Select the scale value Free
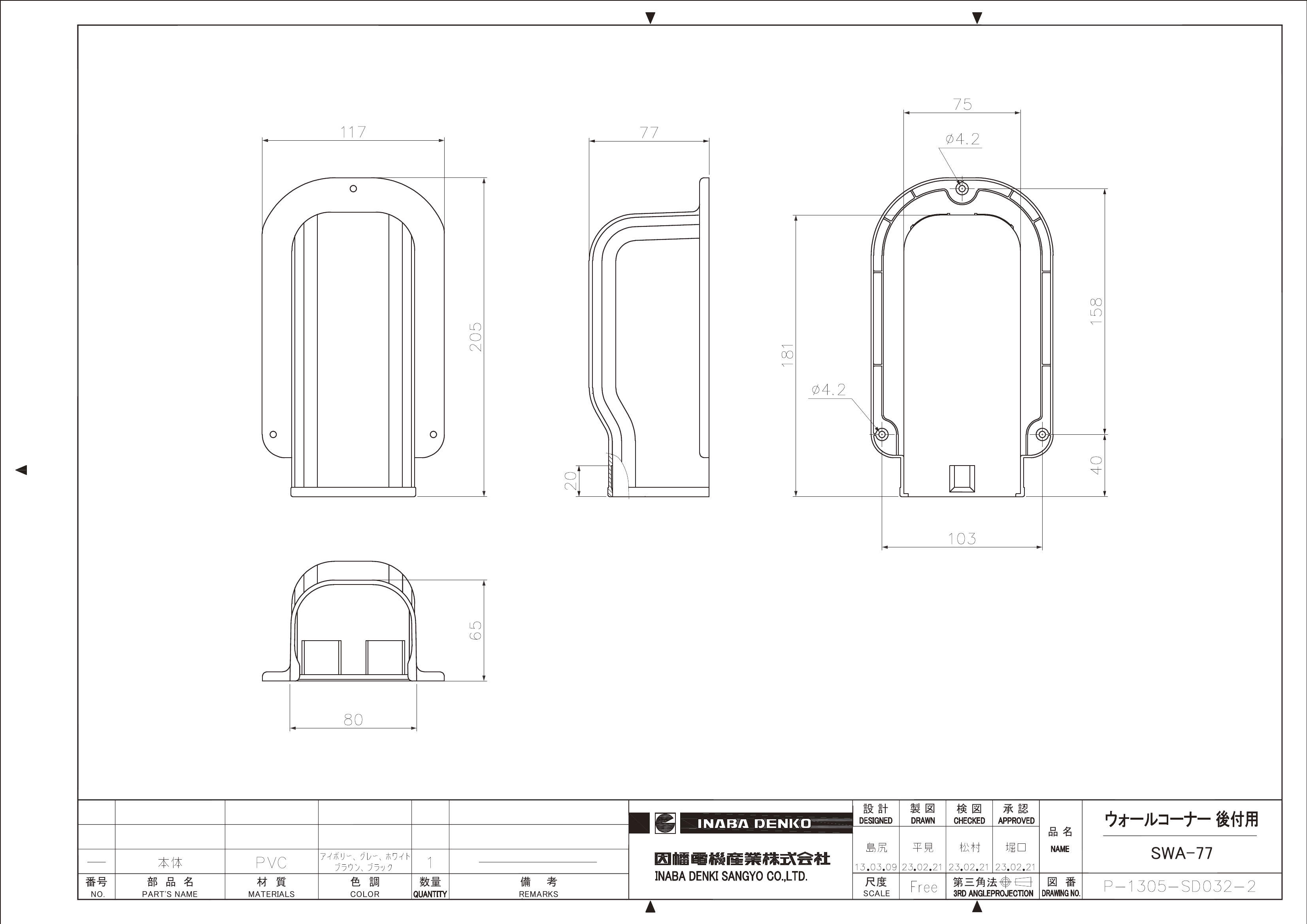The image size is (1307, 924). (923, 887)
